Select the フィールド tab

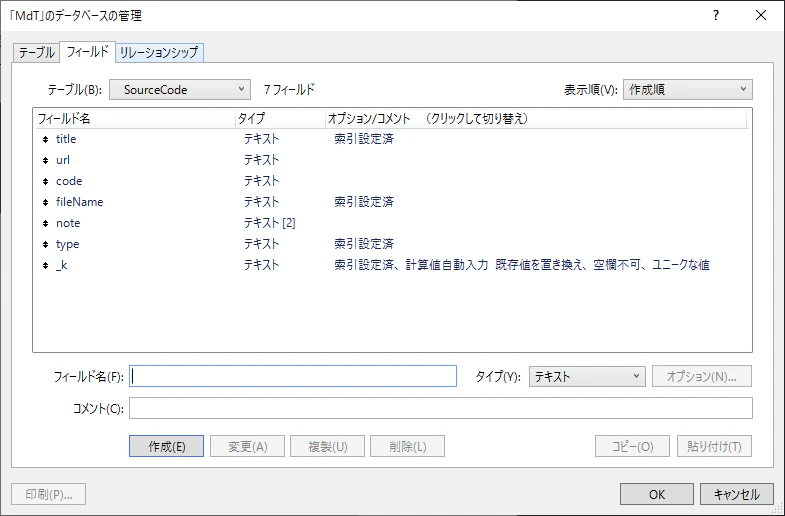tap(88, 51)
